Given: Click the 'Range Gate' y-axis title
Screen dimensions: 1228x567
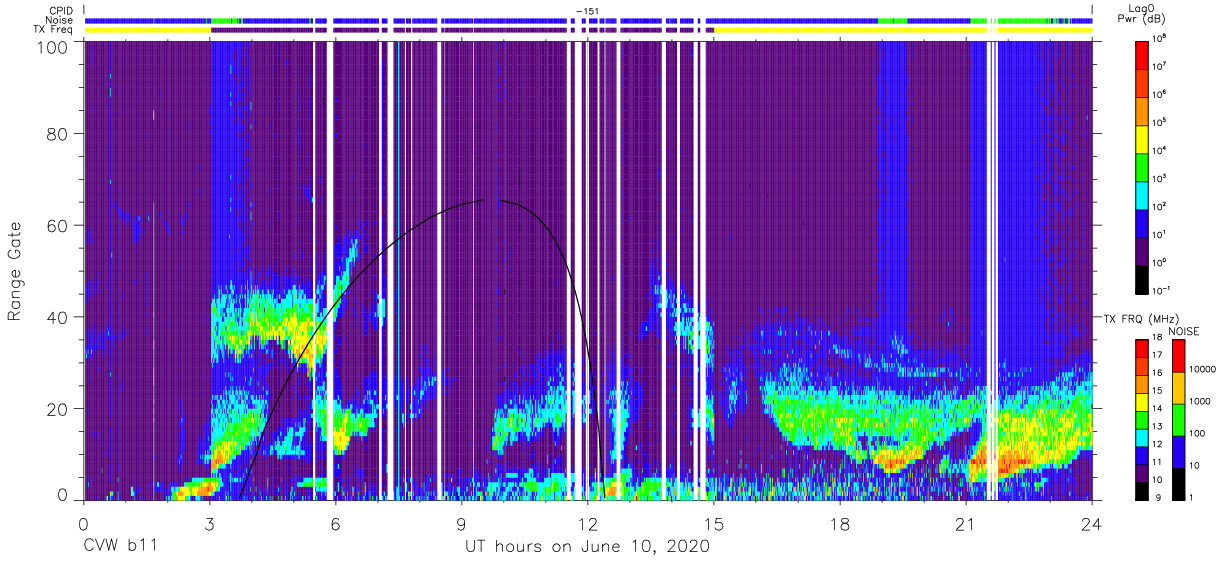Looking at the screenshot, I should (x=15, y=272).
